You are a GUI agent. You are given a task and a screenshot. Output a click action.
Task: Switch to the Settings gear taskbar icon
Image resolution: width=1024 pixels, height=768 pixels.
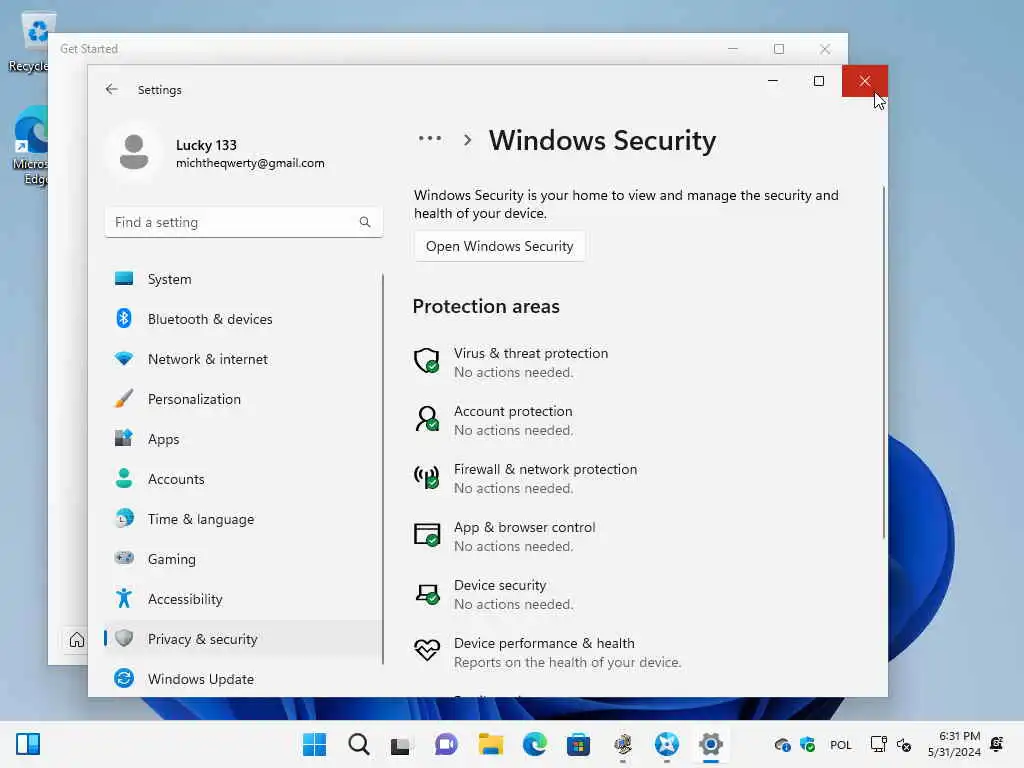[711, 744]
